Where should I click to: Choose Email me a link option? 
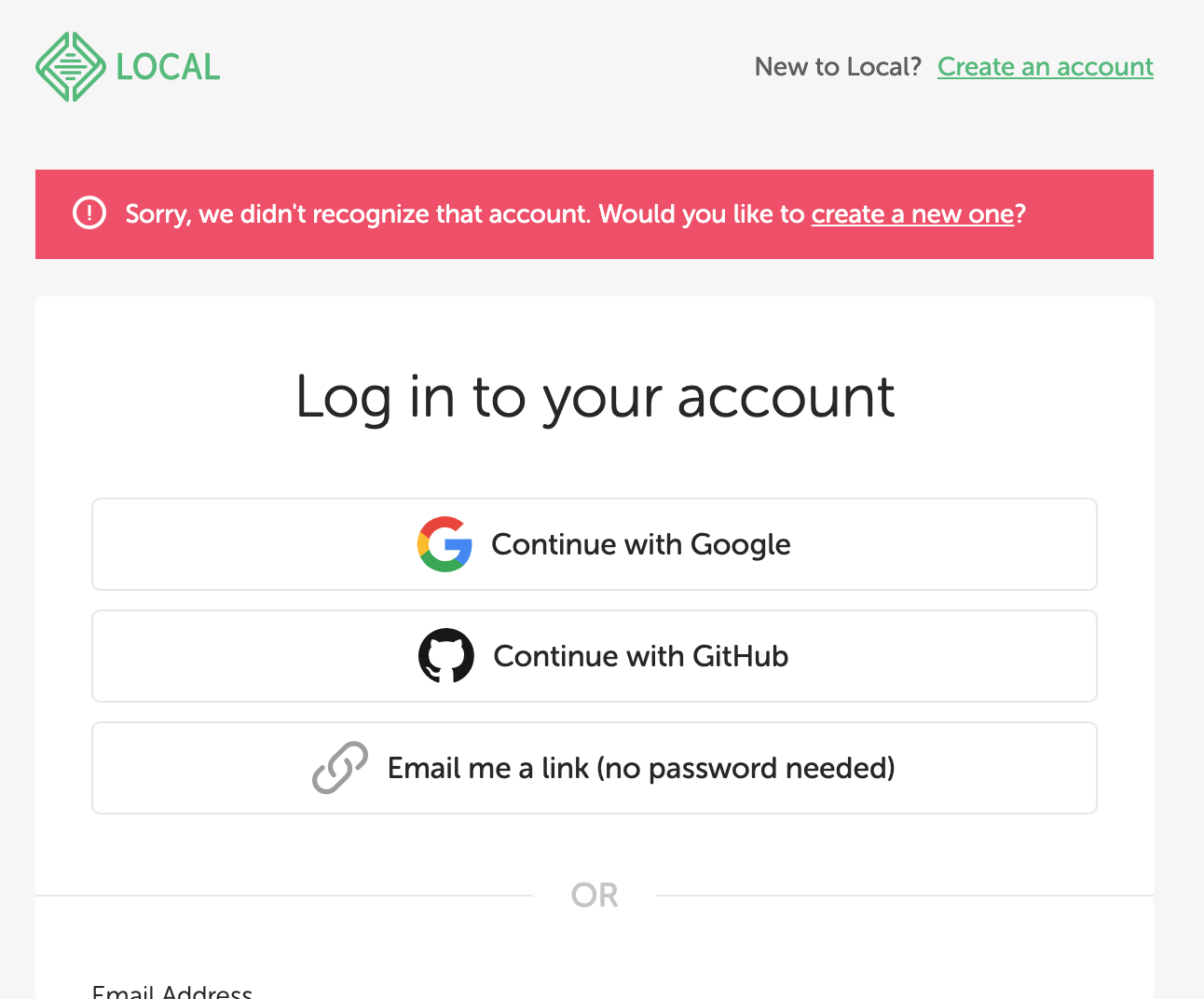pos(640,768)
